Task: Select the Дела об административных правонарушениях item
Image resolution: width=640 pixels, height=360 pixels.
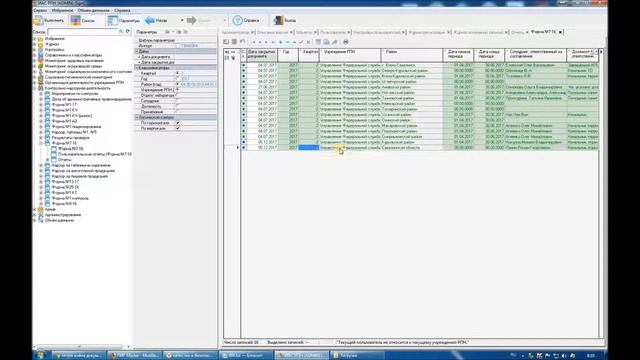Action: [x=91, y=99]
